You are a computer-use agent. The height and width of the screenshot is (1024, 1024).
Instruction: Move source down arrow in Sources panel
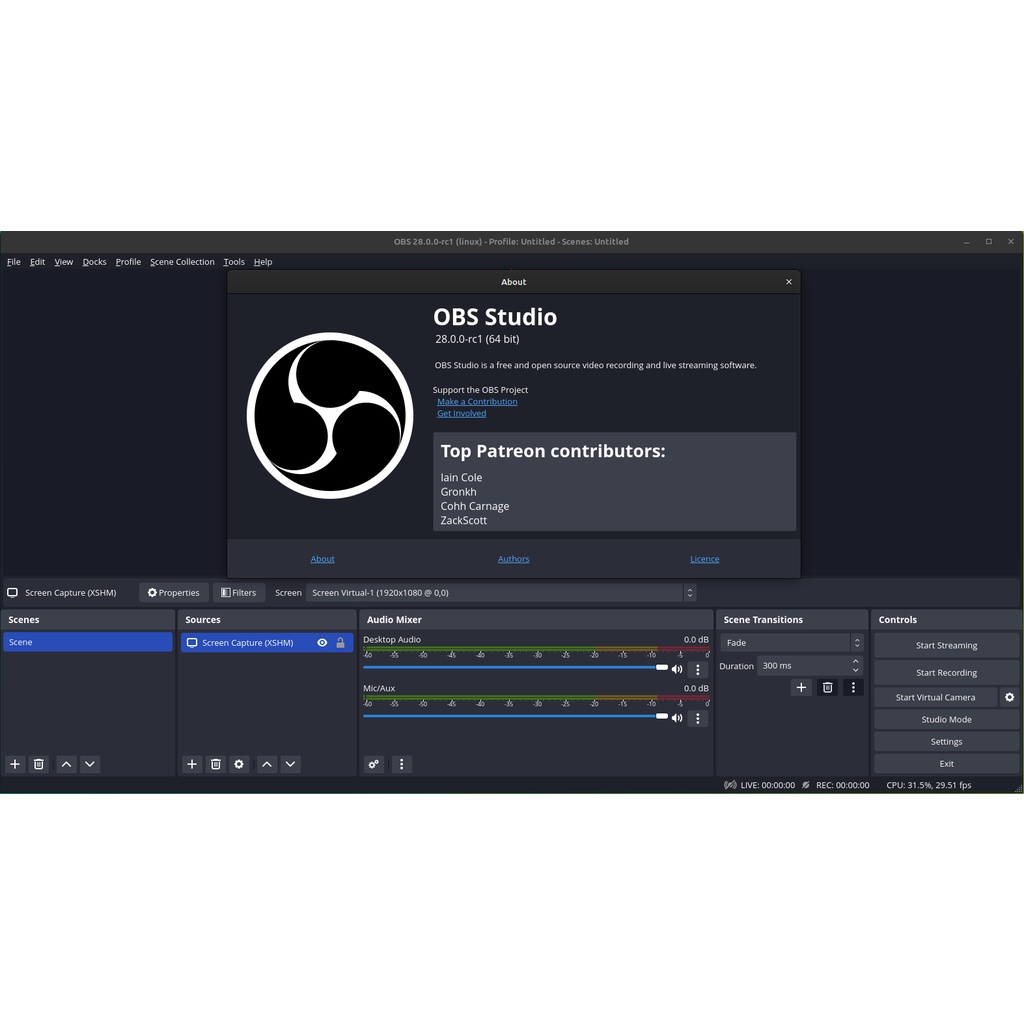pyautogui.click(x=291, y=764)
